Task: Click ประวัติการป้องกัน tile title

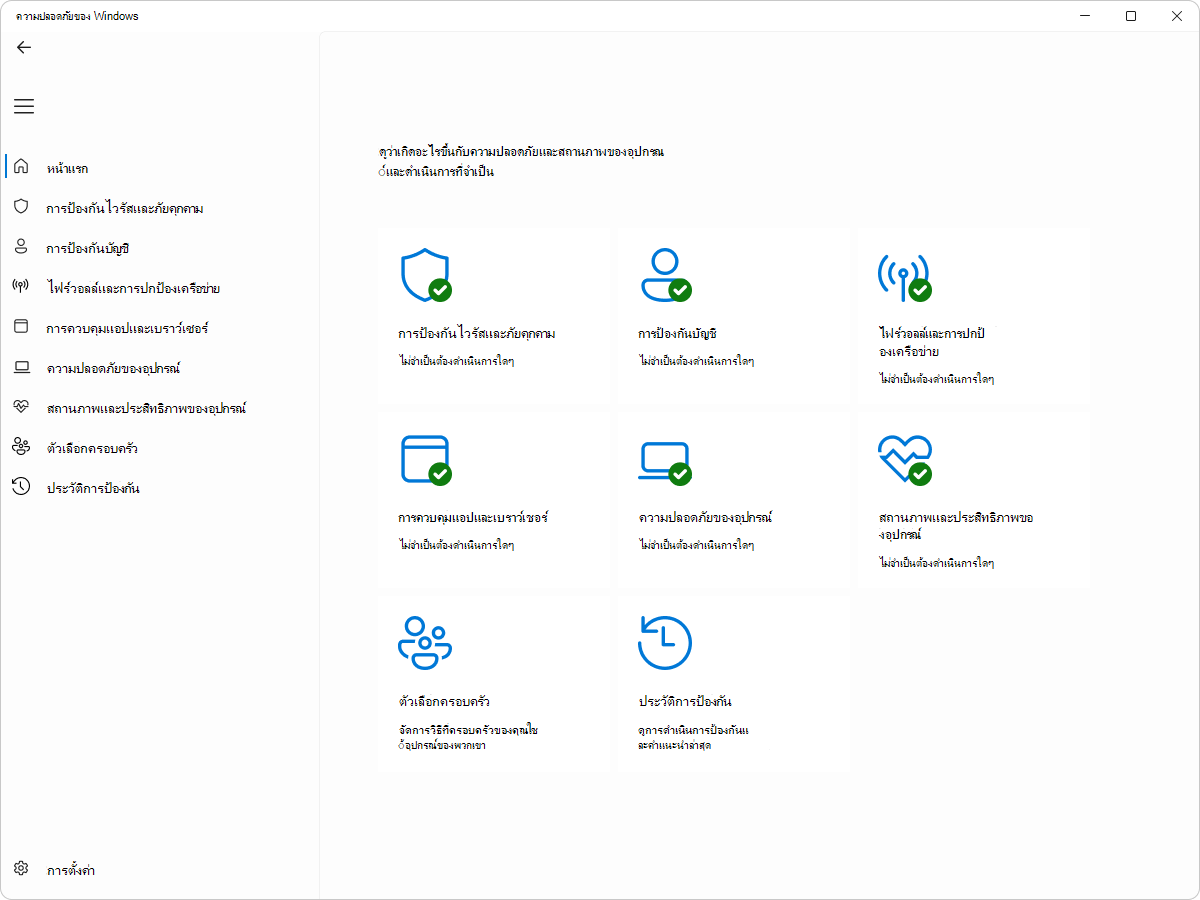Action: (x=685, y=701)
